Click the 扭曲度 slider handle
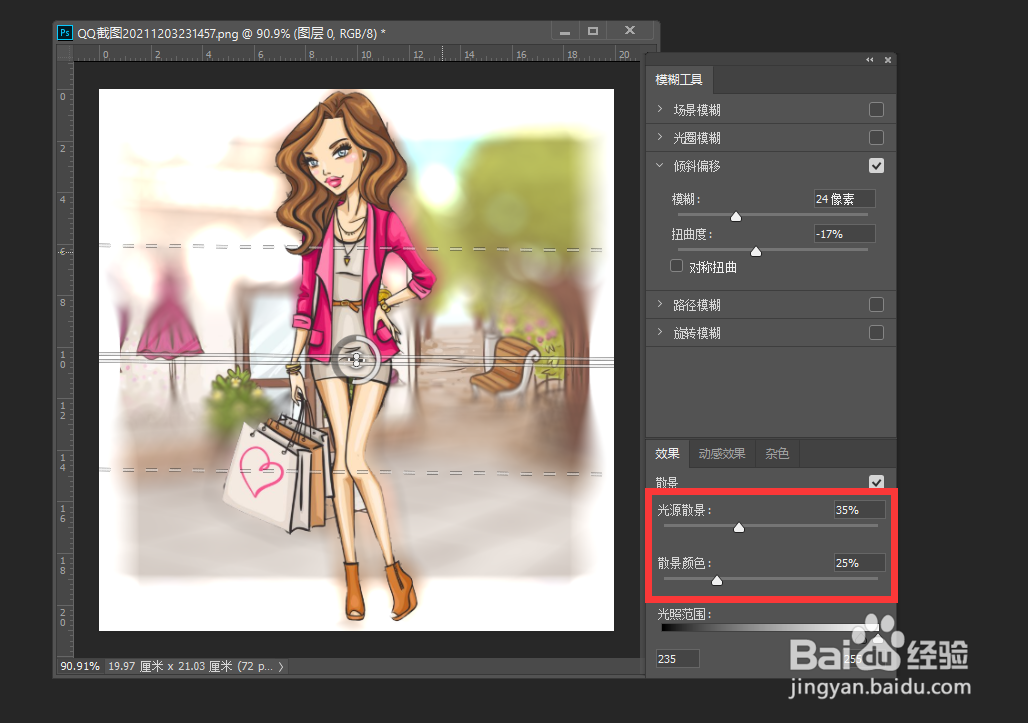 click(756, 252)
